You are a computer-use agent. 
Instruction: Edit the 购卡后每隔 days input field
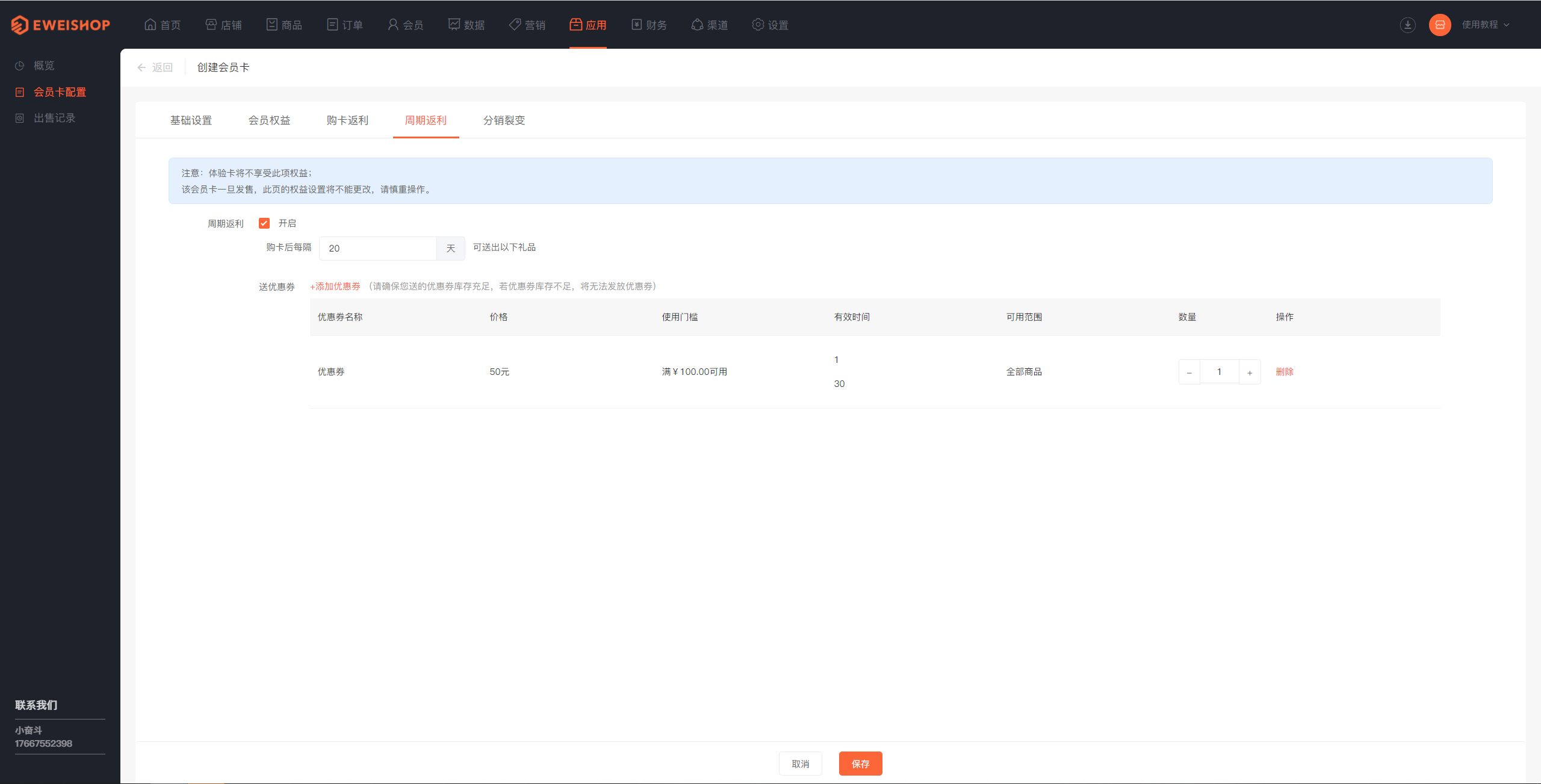(377, 247)
